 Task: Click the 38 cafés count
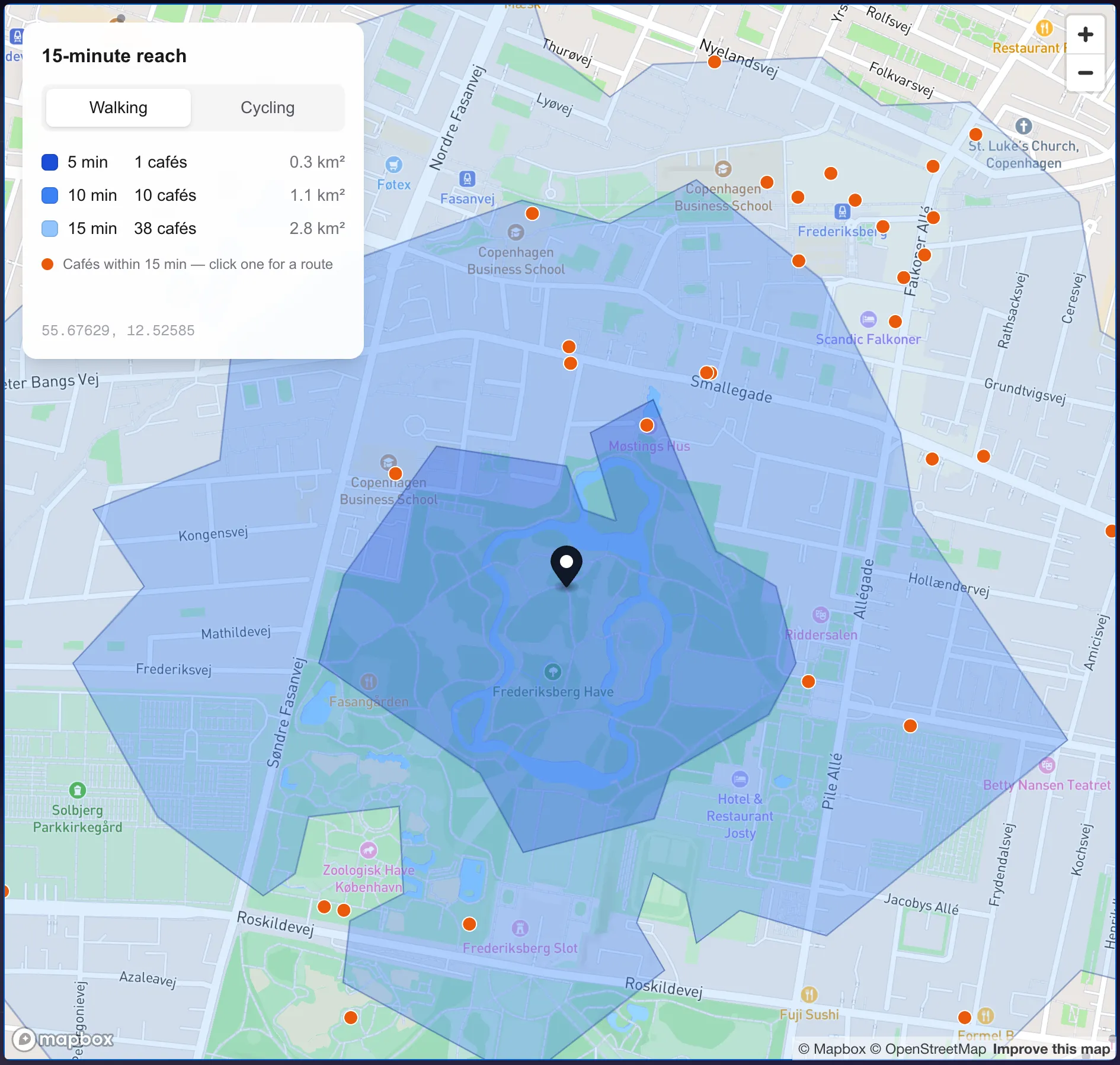coord(165,229)
